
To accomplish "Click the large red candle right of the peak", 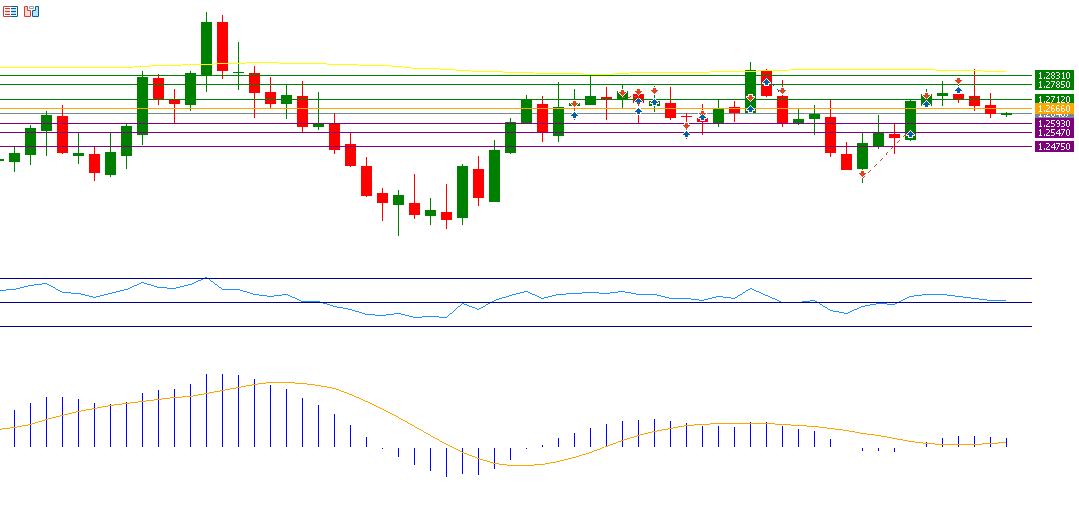I will tap(222, 47).
